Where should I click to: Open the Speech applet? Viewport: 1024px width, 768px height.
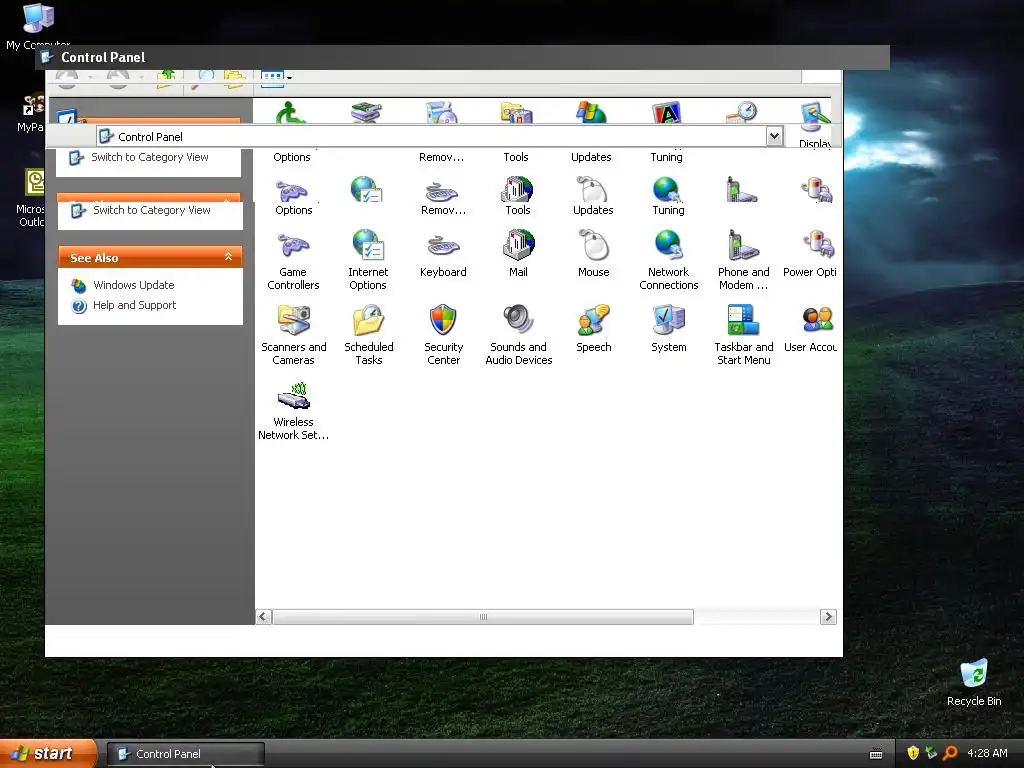(594, 329)
